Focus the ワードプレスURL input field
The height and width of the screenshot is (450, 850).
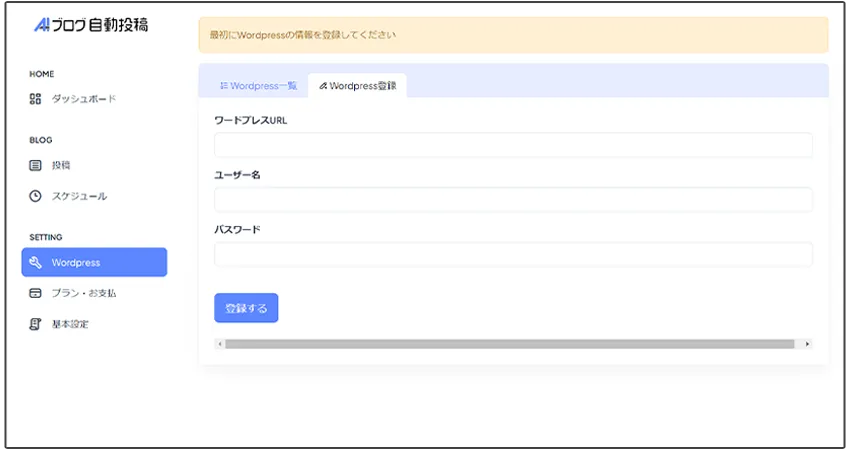pos(513,145)
